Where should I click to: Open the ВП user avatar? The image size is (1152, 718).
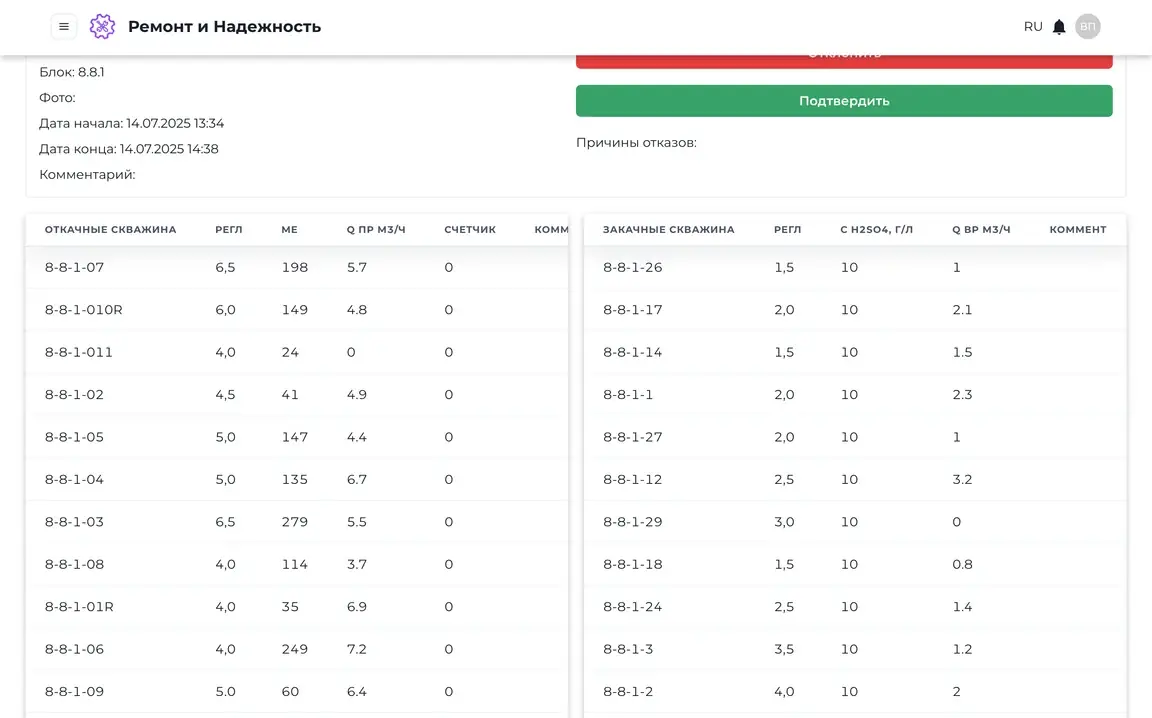click(x=1087, y=26)
